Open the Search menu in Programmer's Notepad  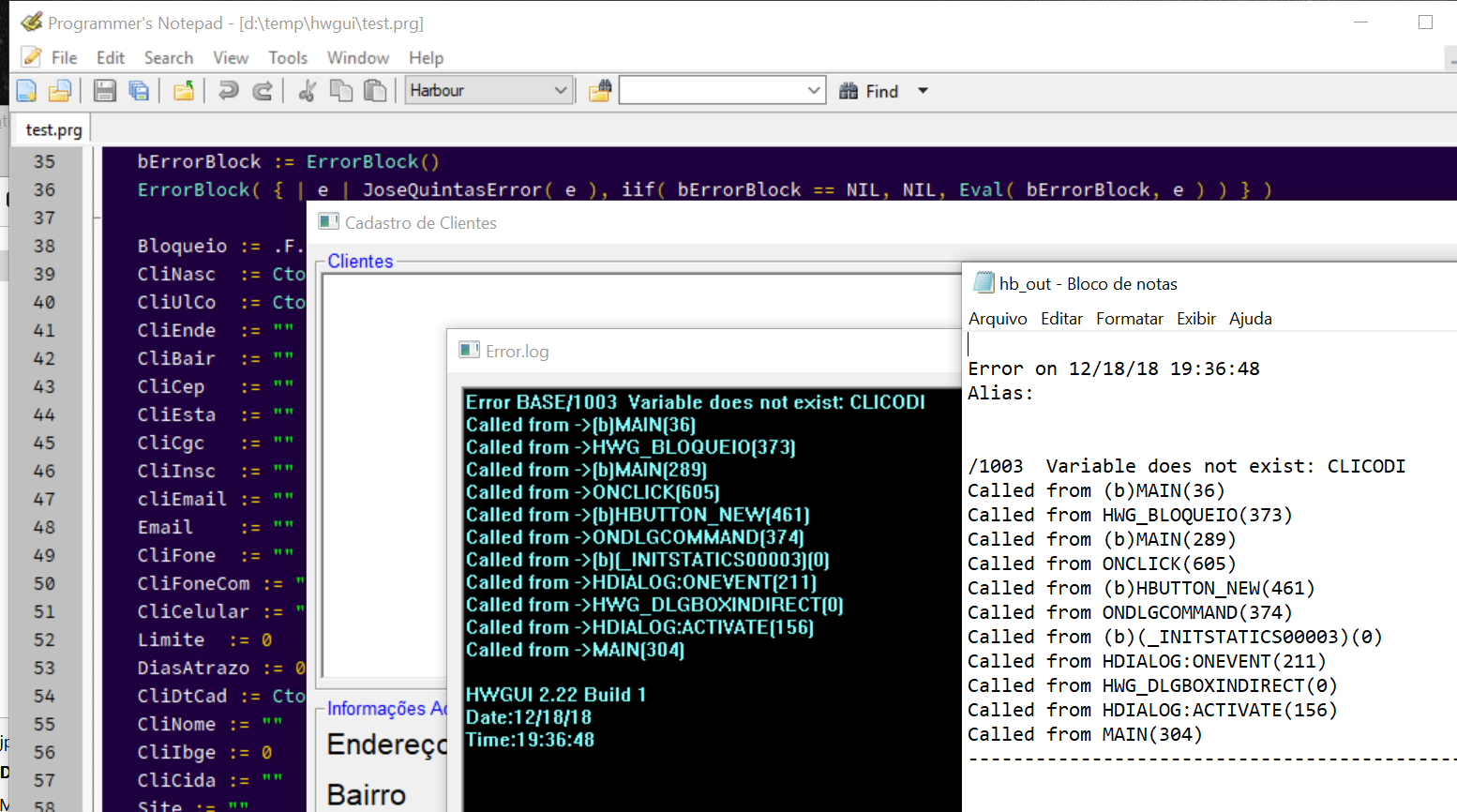point(168,58)
